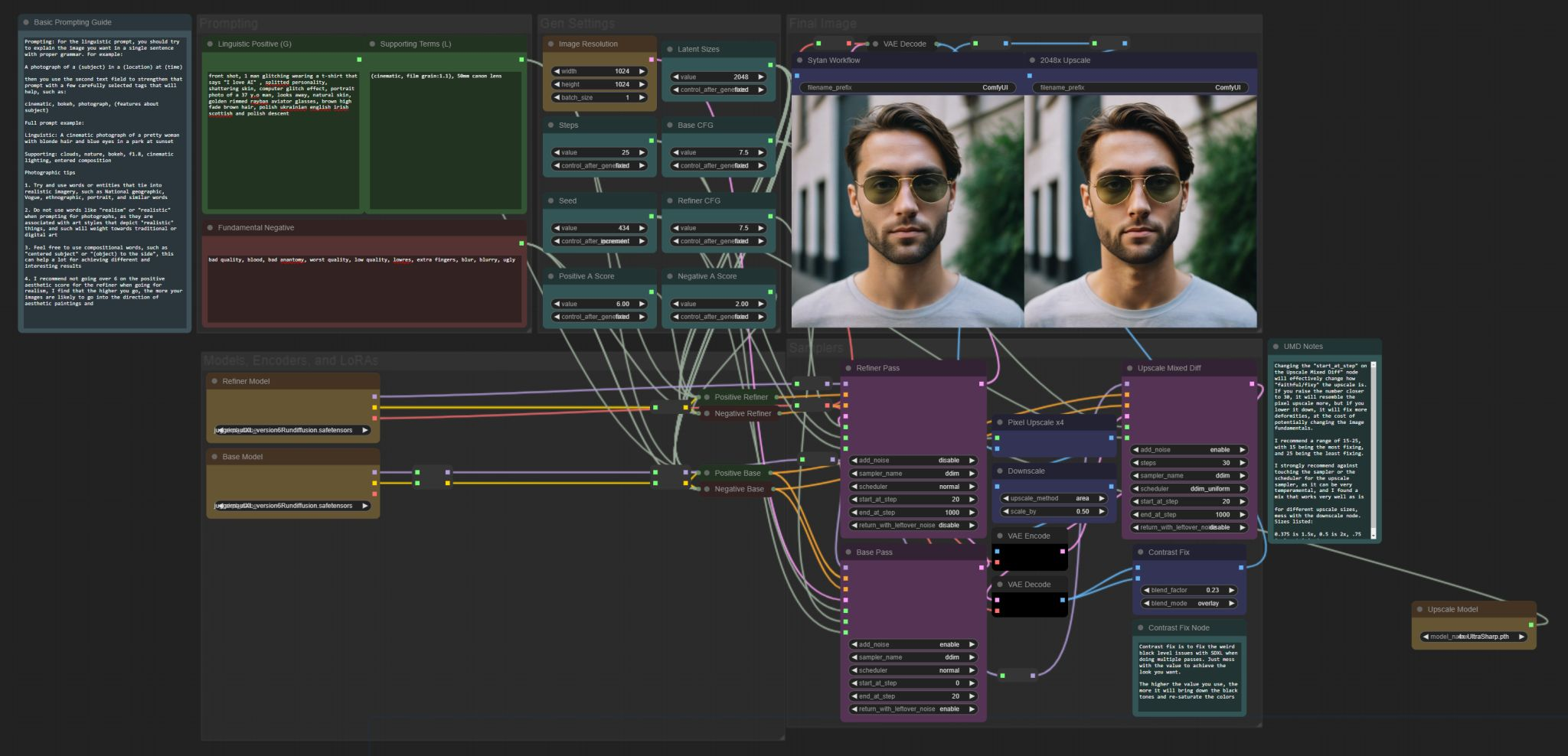Toggle Steps control_after_generate fixed option
Screen dimensions: 1568x756
pos(600,166)
